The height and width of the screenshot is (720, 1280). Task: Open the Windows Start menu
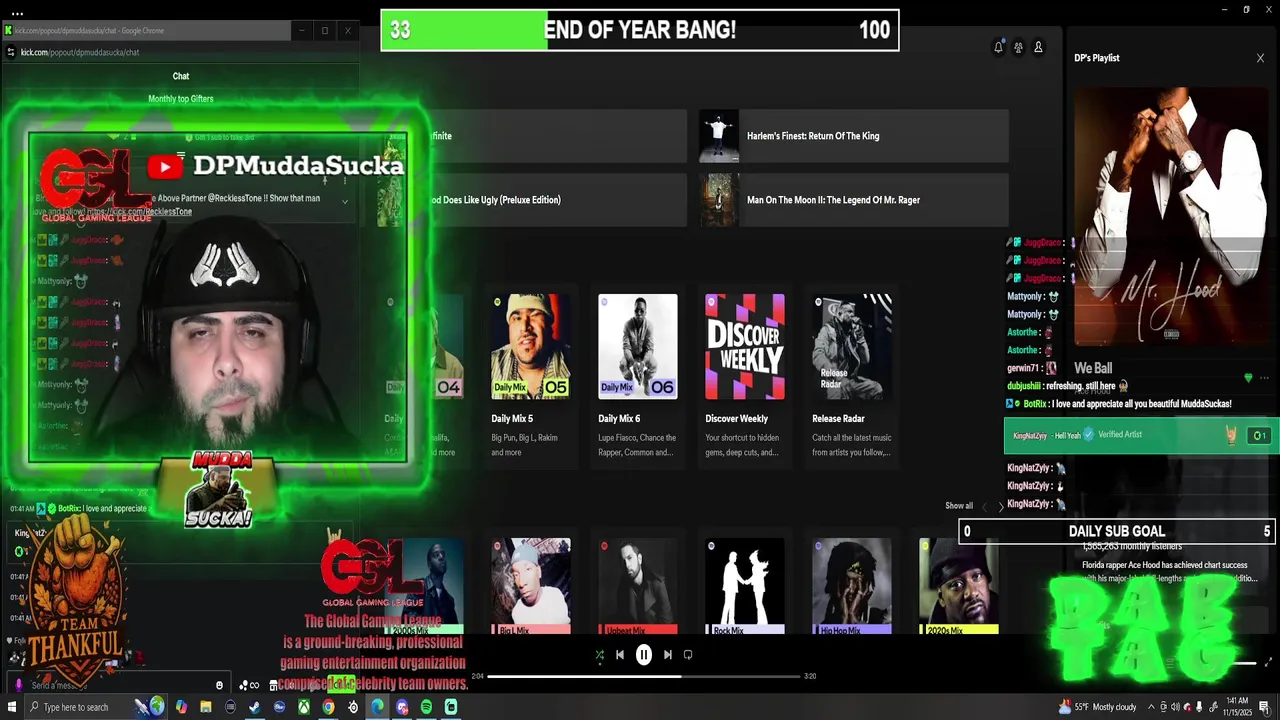coord(11,707)
